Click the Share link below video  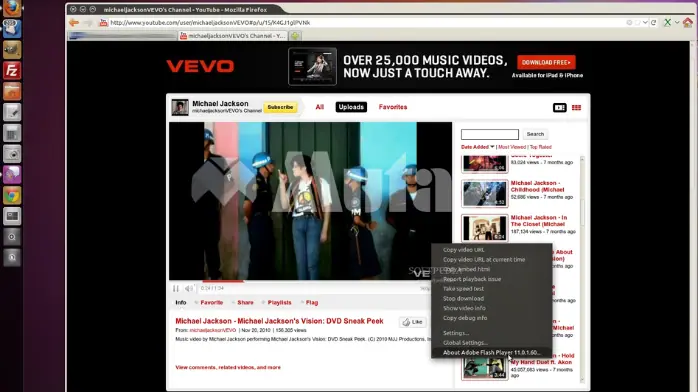pos(245,303)
